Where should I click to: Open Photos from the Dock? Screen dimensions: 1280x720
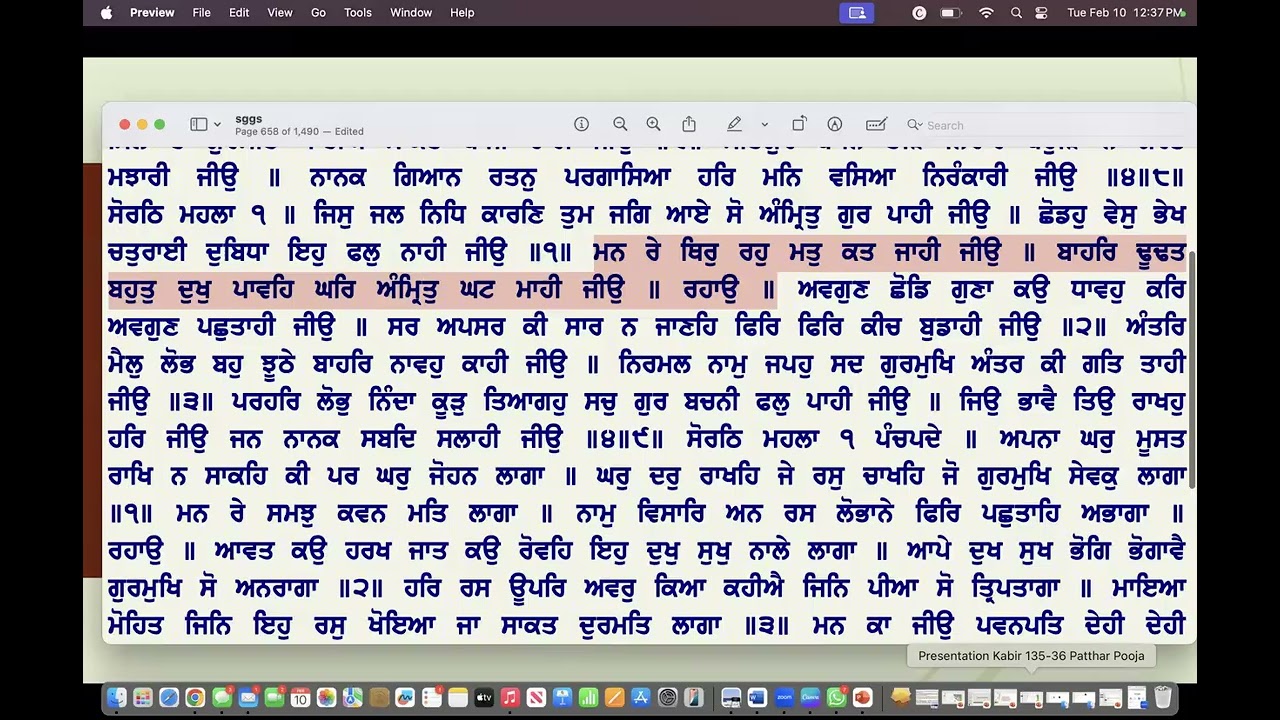point(326,697)
